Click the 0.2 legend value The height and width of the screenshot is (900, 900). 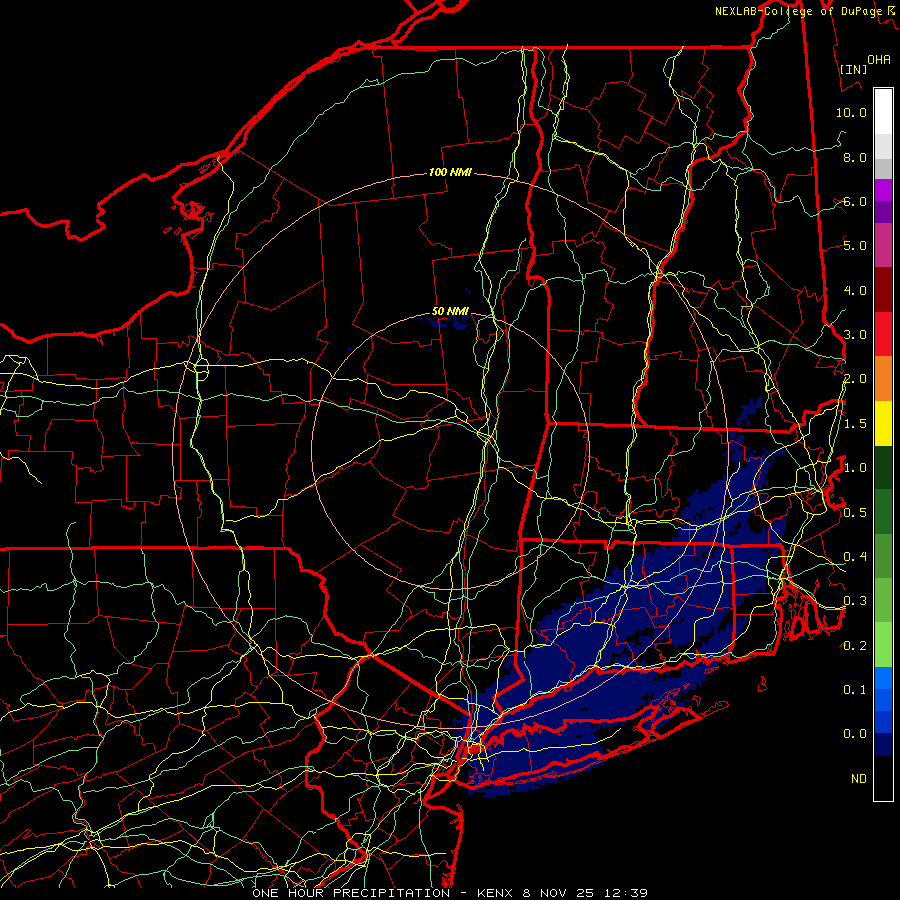coord(855,646)
